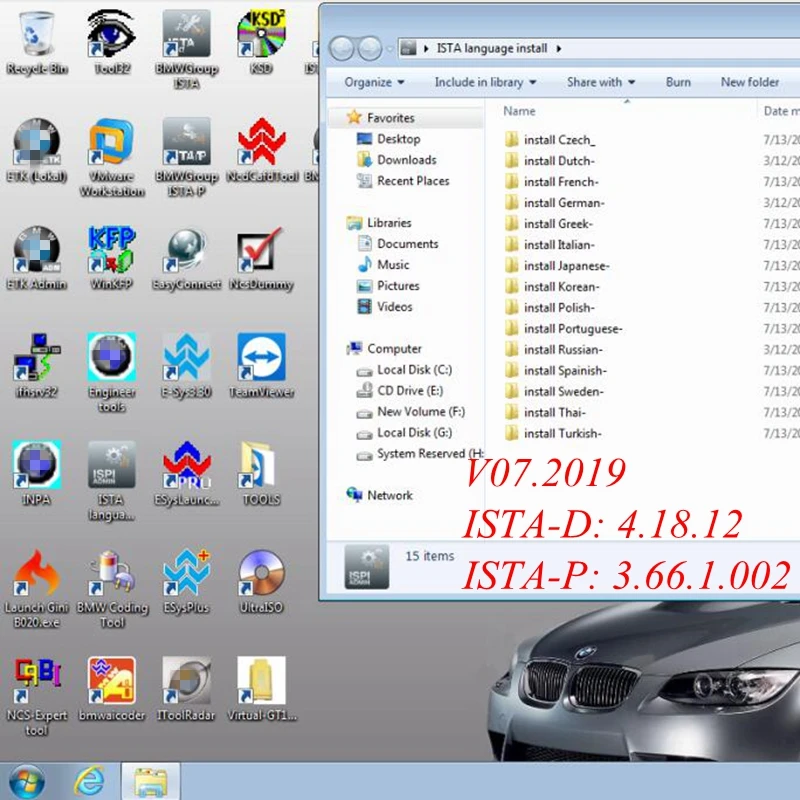Launch VMware Workstation icon

click(x=112, y=158)
